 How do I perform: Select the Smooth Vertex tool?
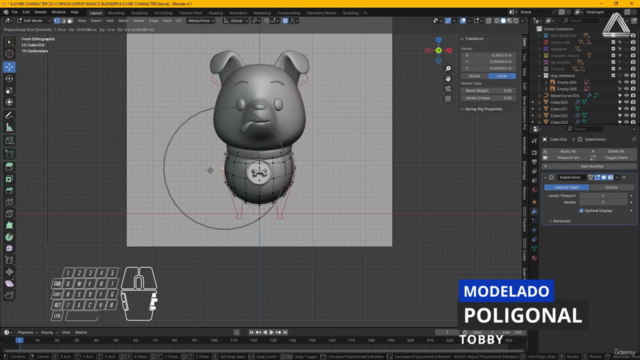click(x=9, y=248)
